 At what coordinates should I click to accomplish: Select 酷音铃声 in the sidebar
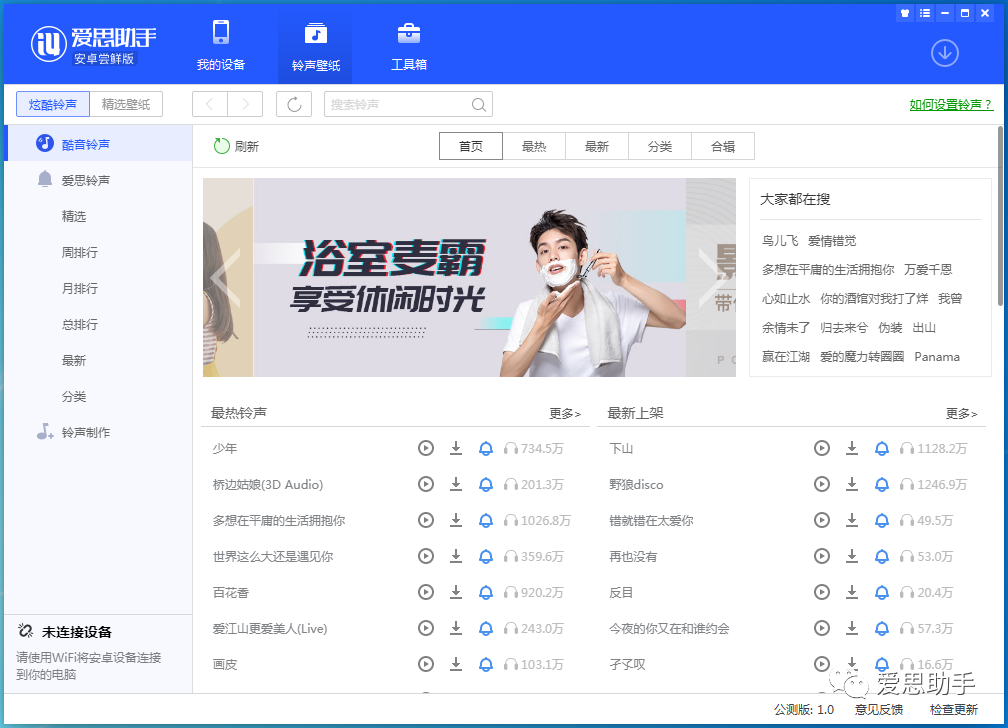tap(98, 143)
